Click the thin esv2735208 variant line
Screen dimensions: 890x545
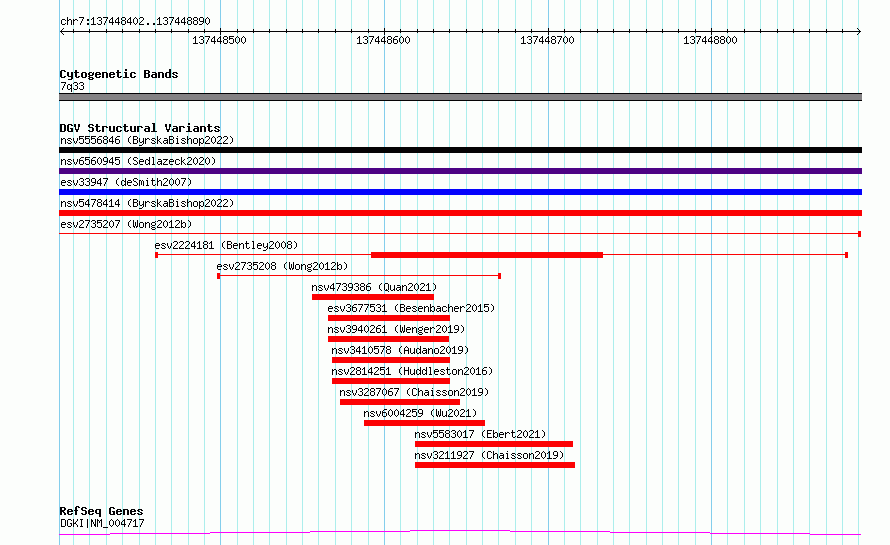coord(359,276)
